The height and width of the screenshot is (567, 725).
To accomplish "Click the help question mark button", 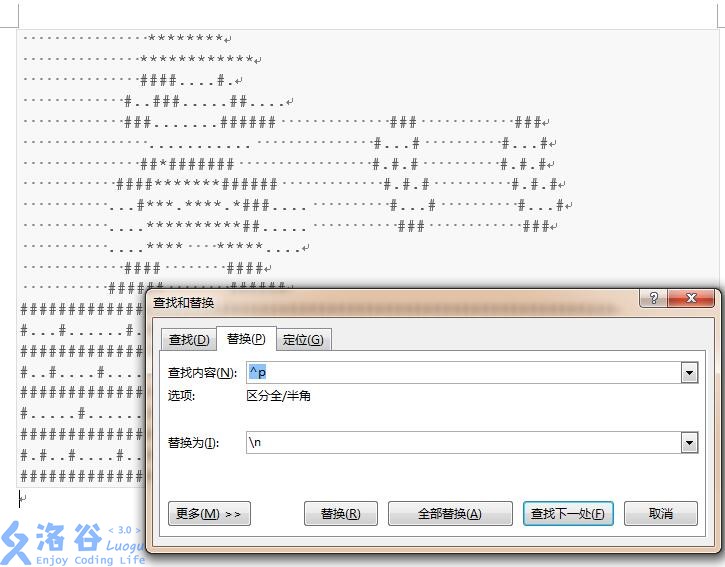I will (653, 300).
